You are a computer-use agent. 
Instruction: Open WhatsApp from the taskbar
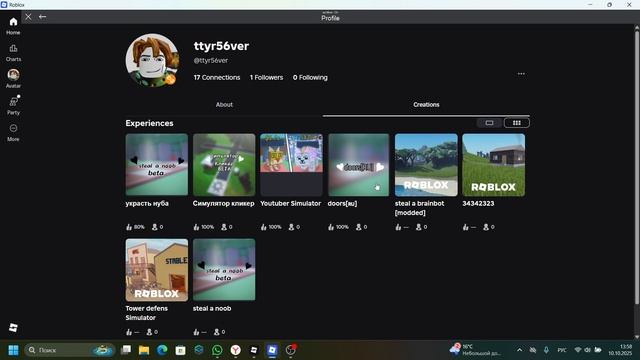coord(217,350)
